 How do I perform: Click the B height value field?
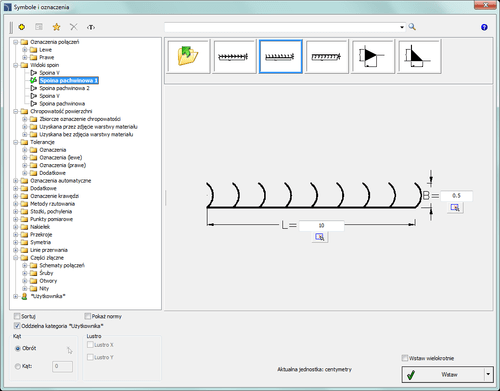click(x=456, y=196)
